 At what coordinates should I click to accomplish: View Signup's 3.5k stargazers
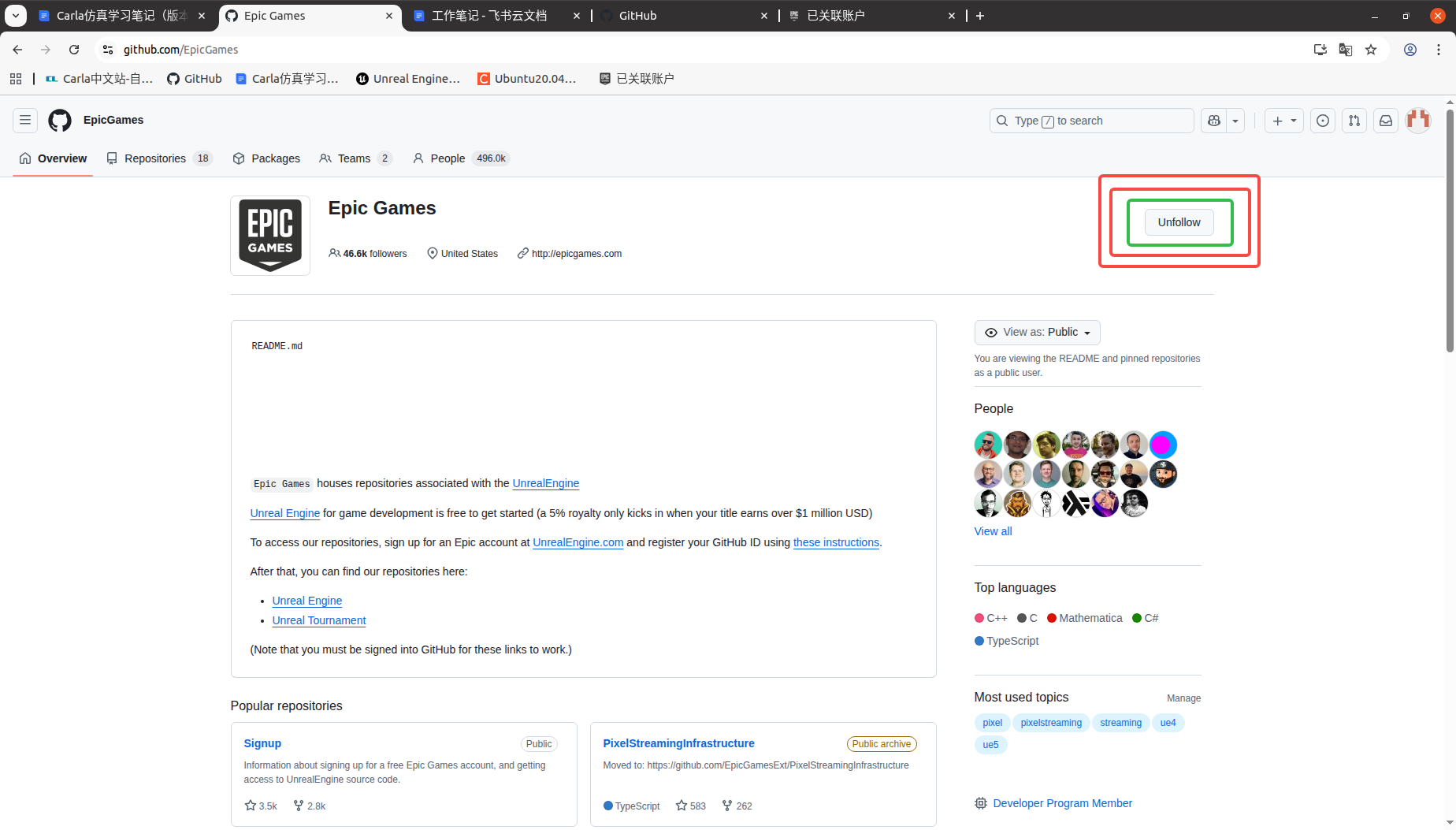point(261,806)
